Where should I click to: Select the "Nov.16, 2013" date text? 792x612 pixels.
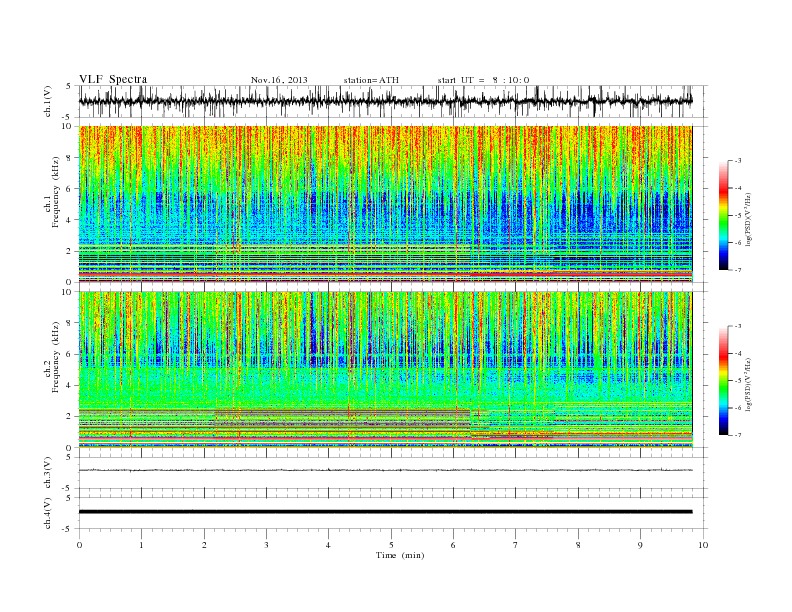point(279,80)
